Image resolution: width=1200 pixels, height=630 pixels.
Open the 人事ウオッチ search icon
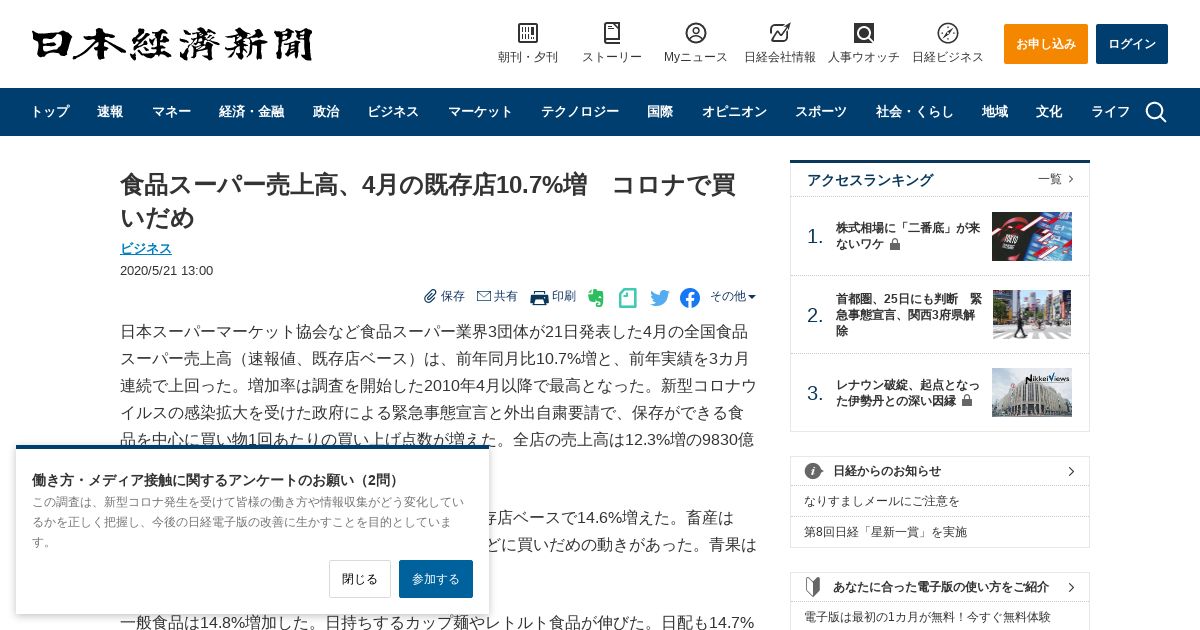coord(864,33)
